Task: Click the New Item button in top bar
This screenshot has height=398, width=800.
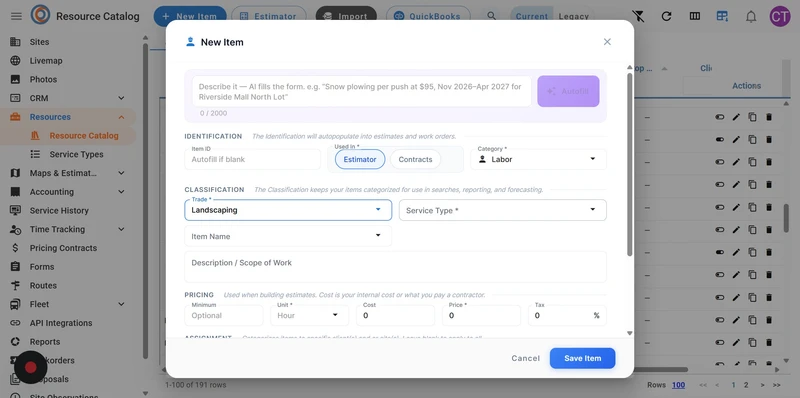Action: (x=190, y=16)
